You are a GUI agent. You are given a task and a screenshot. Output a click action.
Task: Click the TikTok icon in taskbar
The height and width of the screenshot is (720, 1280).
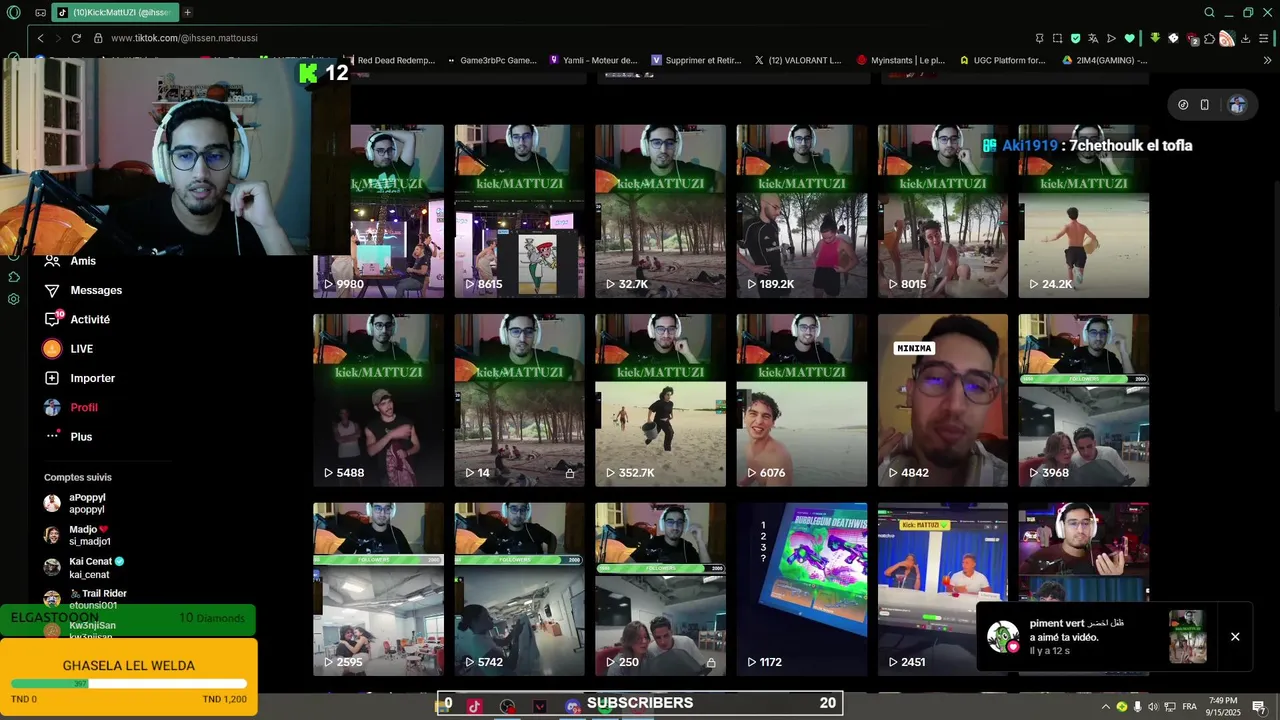click(474, 705)
